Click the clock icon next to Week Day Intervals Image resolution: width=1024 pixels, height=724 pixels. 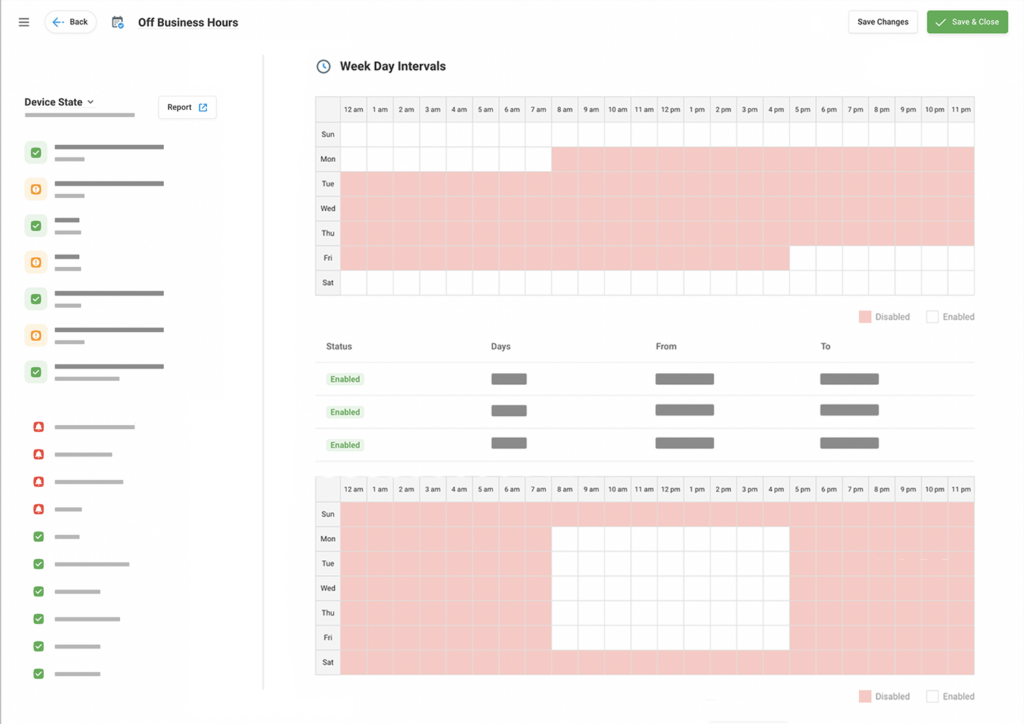point(323,67)
